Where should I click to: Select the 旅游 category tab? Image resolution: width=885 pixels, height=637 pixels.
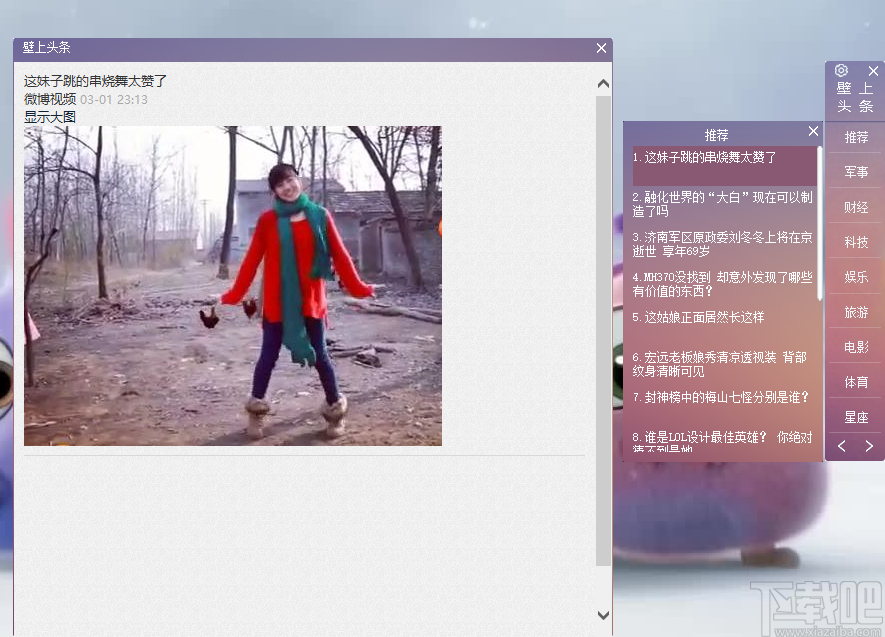pyautogui.click(x=856, y=312)
